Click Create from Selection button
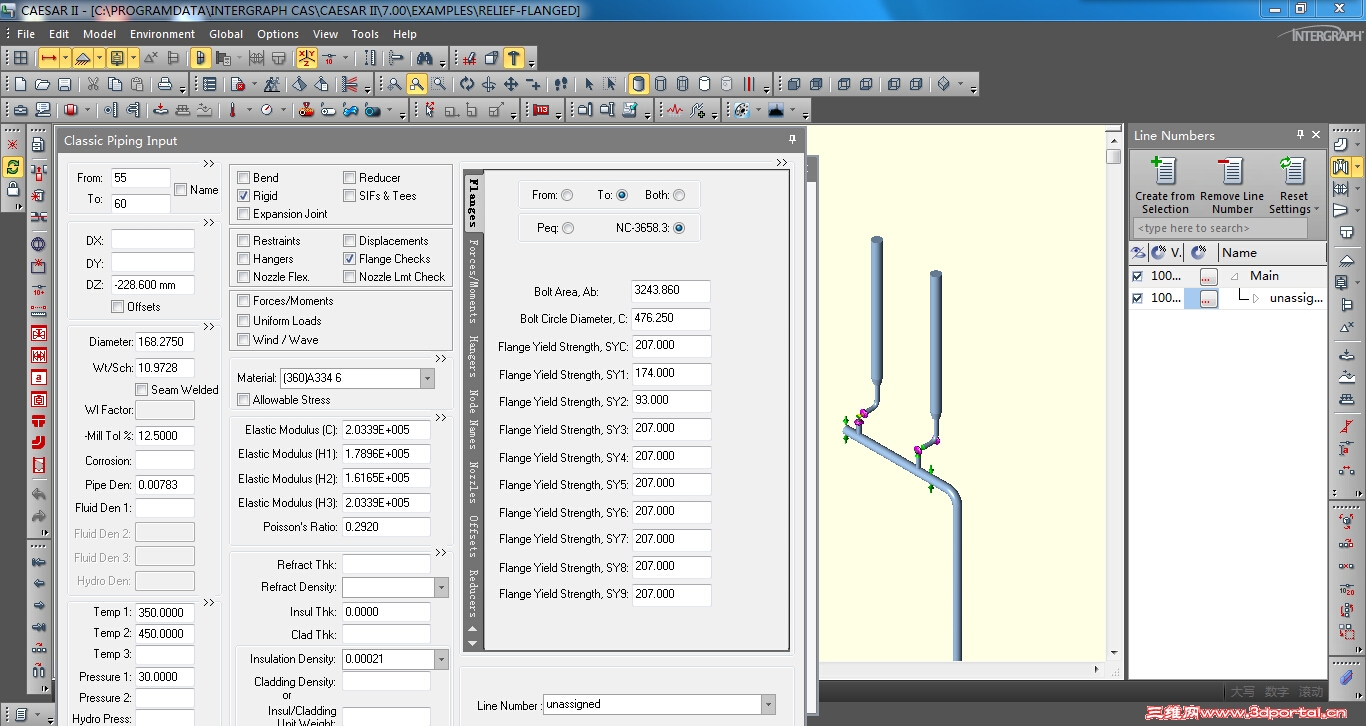This screenshot has height=726, width=1366. click(1165, 185)
